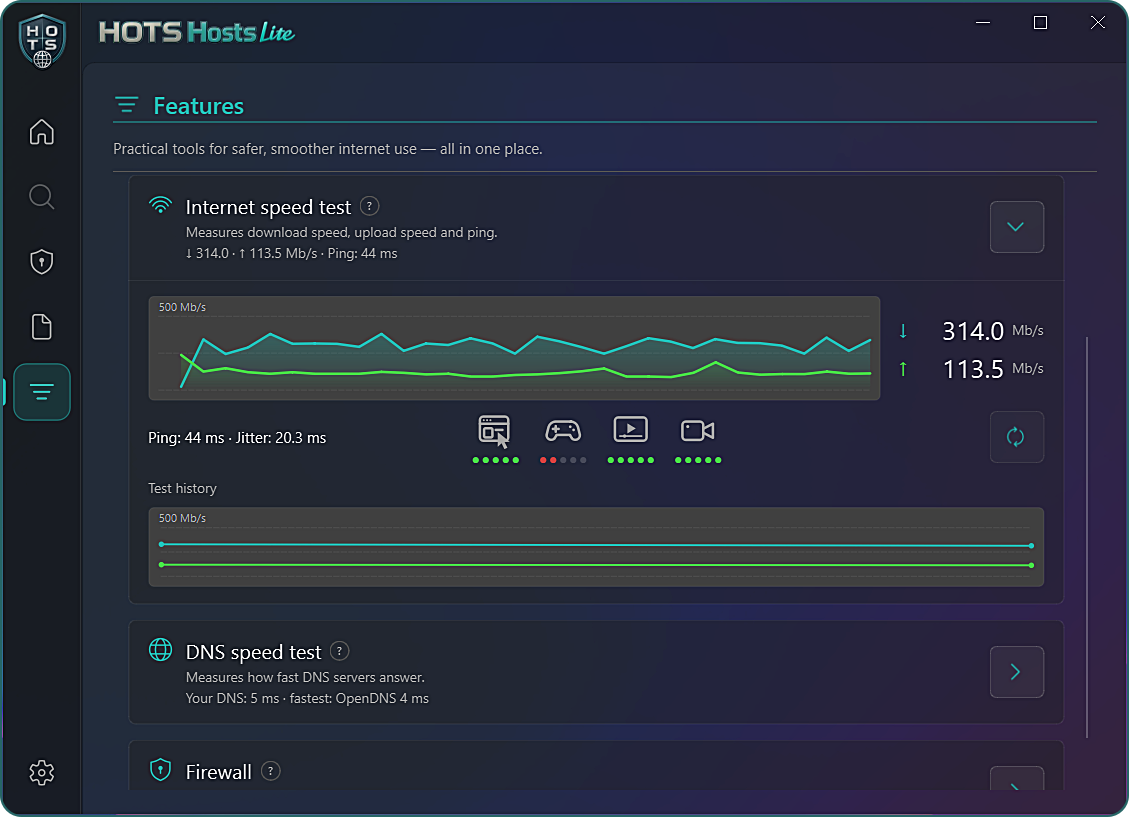Click the speed summary line under Internet test
The height and width of the screenshot is (817, 1129).
(x=292, y=253)
